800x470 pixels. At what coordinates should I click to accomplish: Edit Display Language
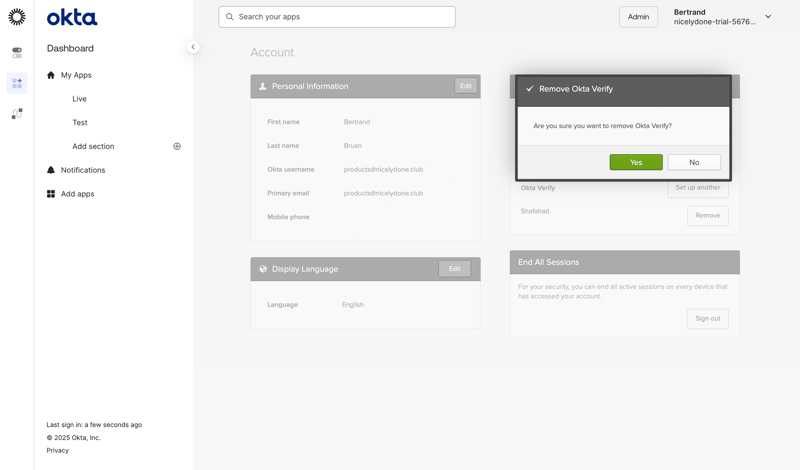coord(455,268)
